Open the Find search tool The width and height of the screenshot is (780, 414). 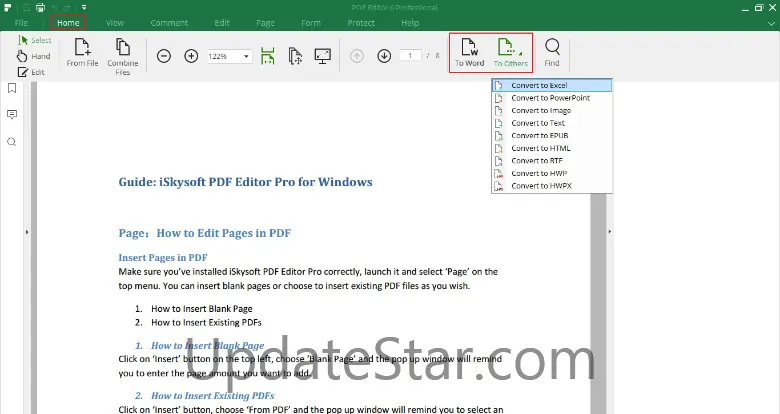(552, 53)
